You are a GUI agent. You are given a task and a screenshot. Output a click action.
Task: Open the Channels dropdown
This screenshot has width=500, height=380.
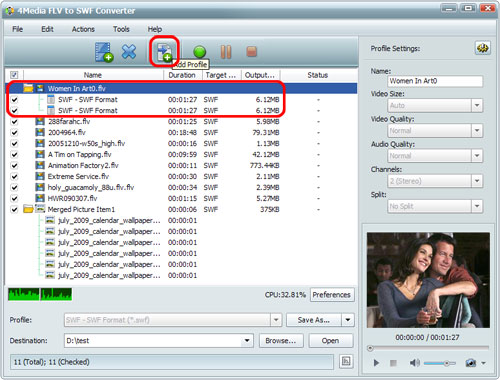(477, 181)
